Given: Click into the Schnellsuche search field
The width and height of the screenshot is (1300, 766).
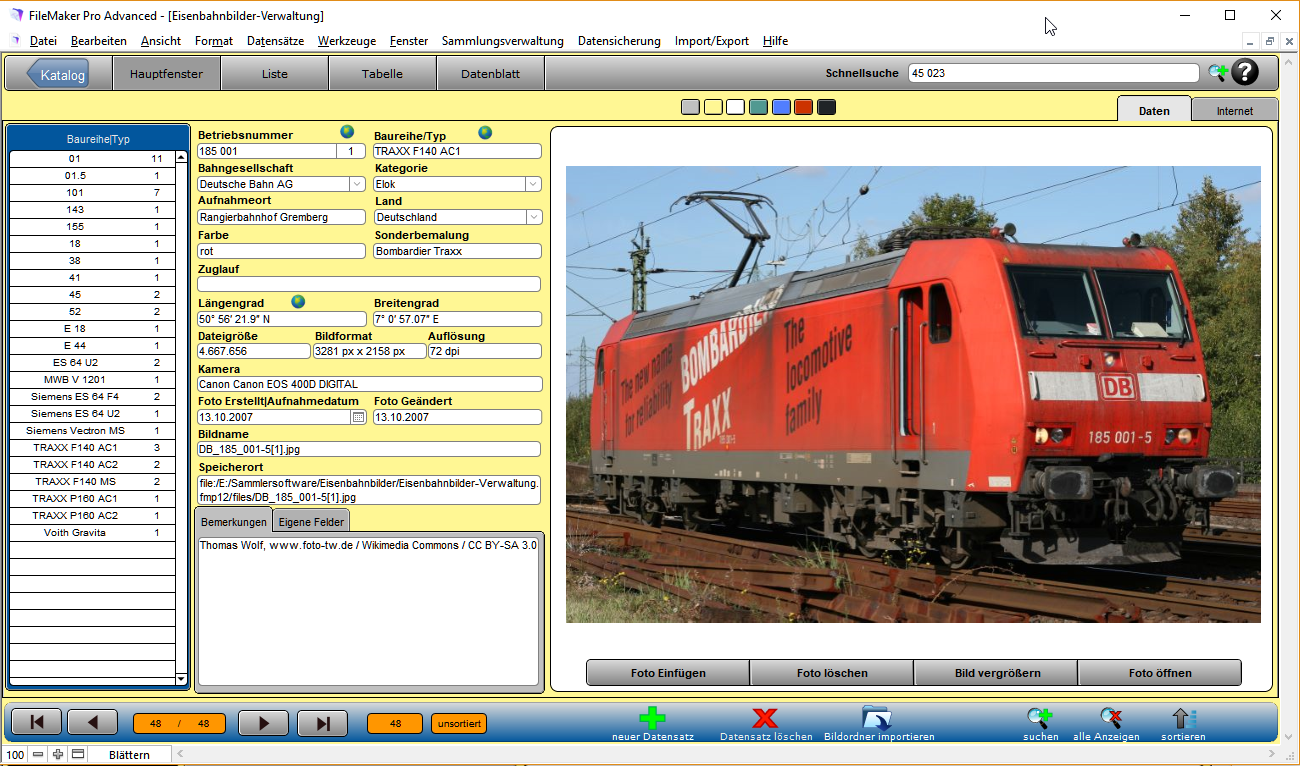Looking at the screenshot, I should [x=1052, y=73].
